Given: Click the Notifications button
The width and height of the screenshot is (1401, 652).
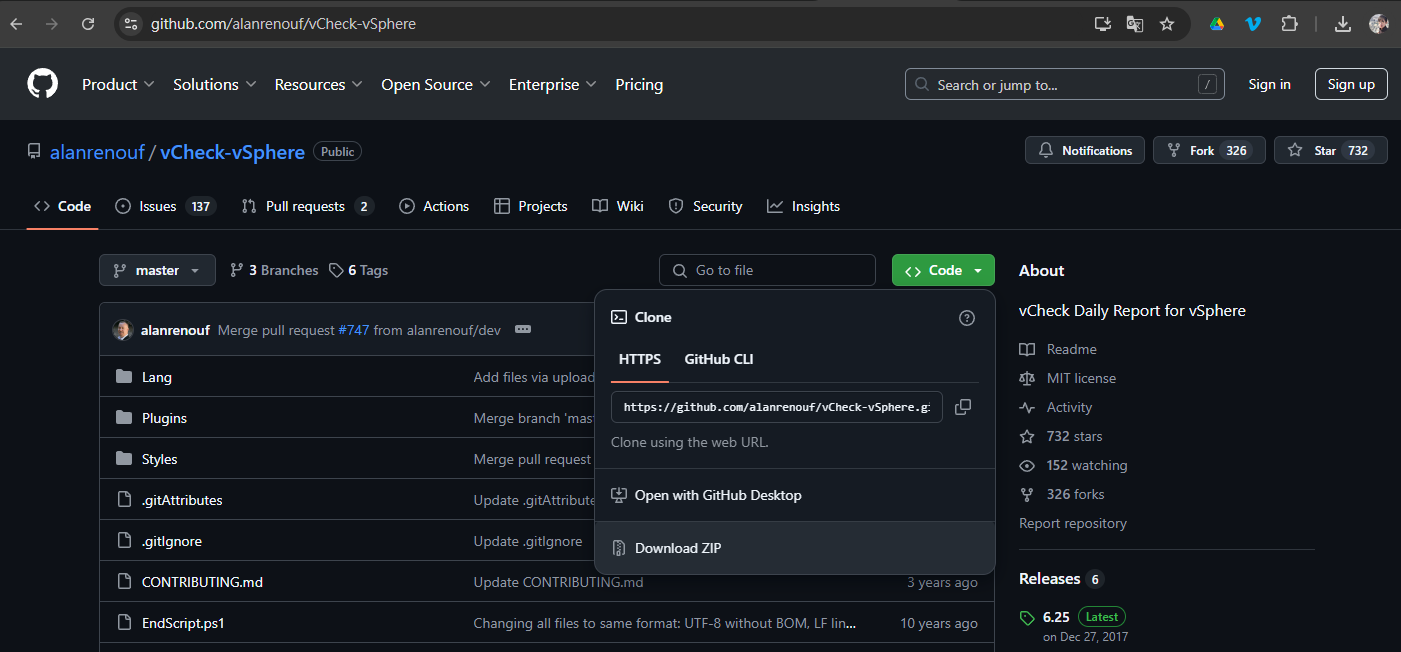Looking at the screenshot, I should point(1085,150).
